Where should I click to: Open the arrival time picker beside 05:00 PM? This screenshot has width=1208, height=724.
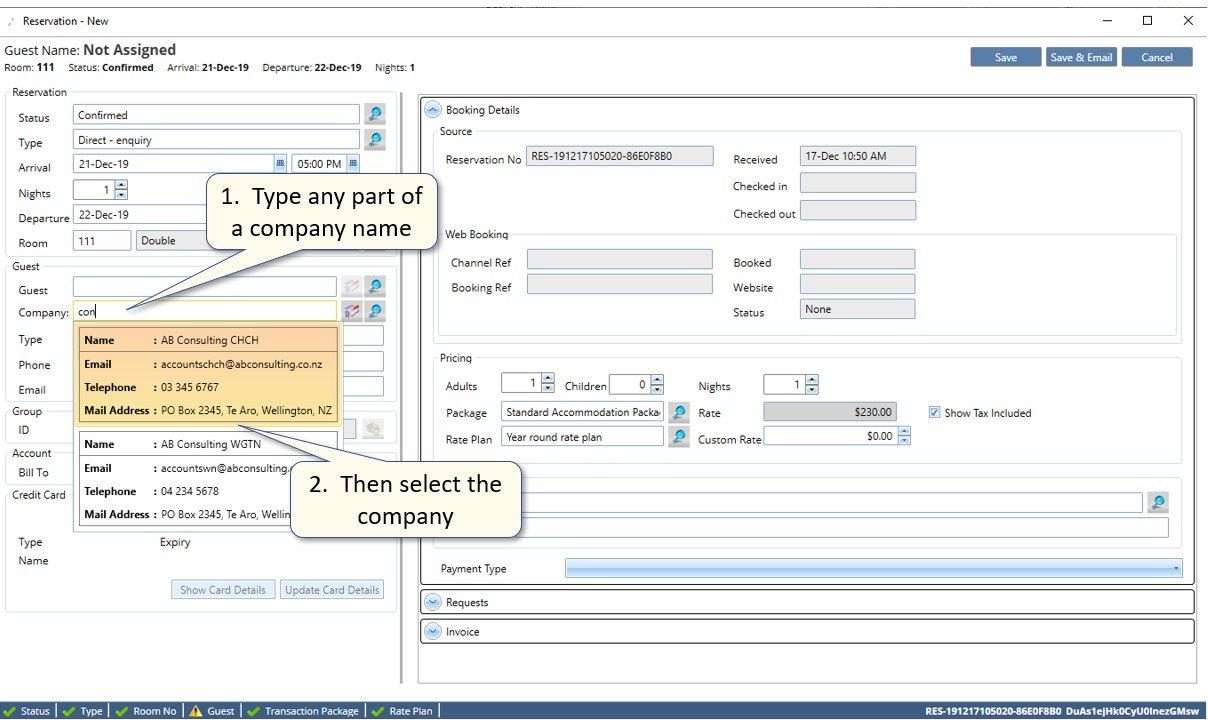click(353, 163)
